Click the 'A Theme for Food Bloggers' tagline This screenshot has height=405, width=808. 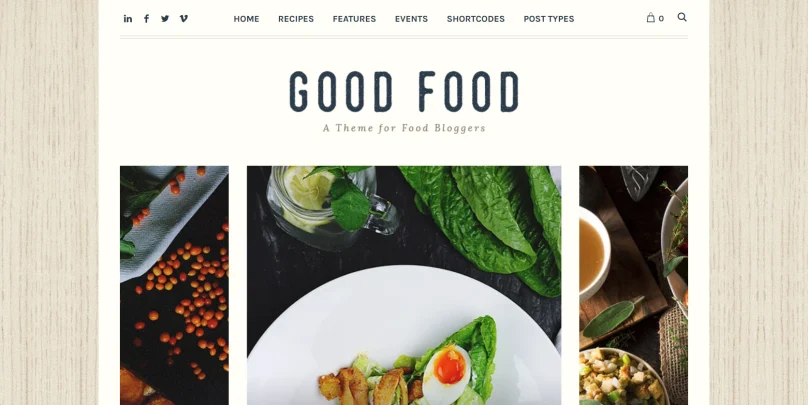point(404,128)
